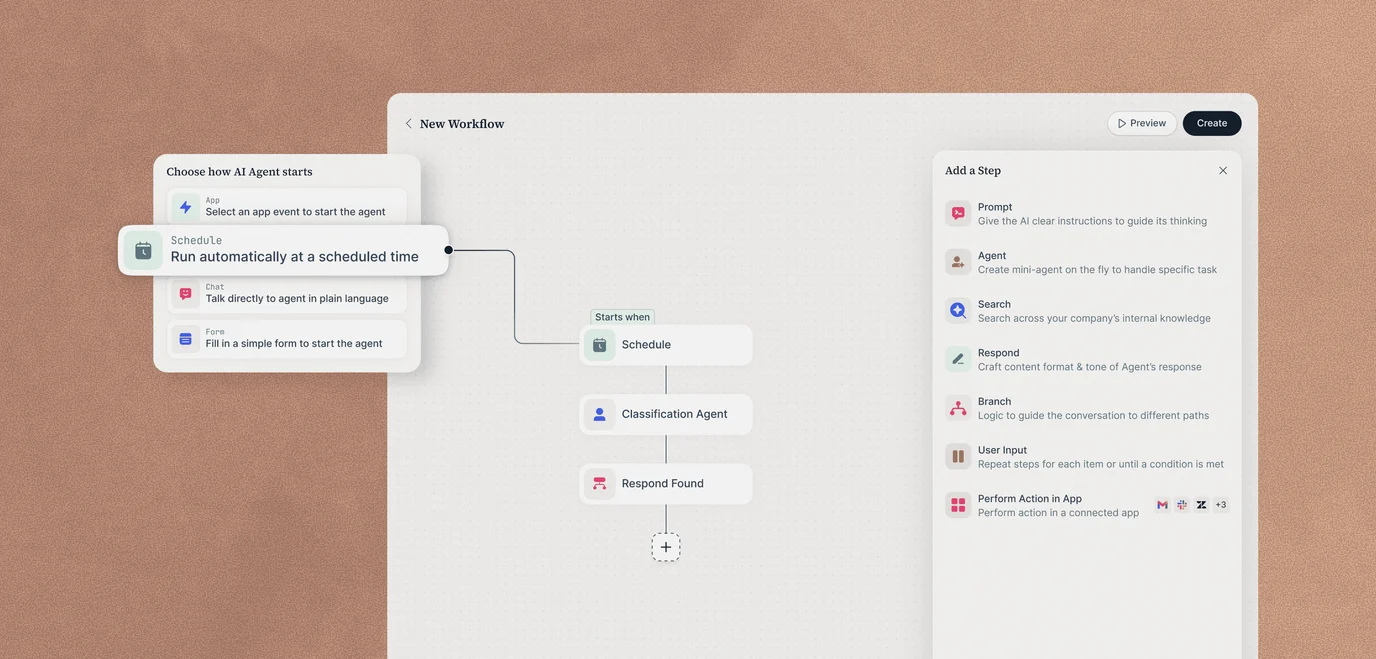Select the Respond Found node label
The height and width of the screenshot is (659, 1376).
(x=662, y=484)
